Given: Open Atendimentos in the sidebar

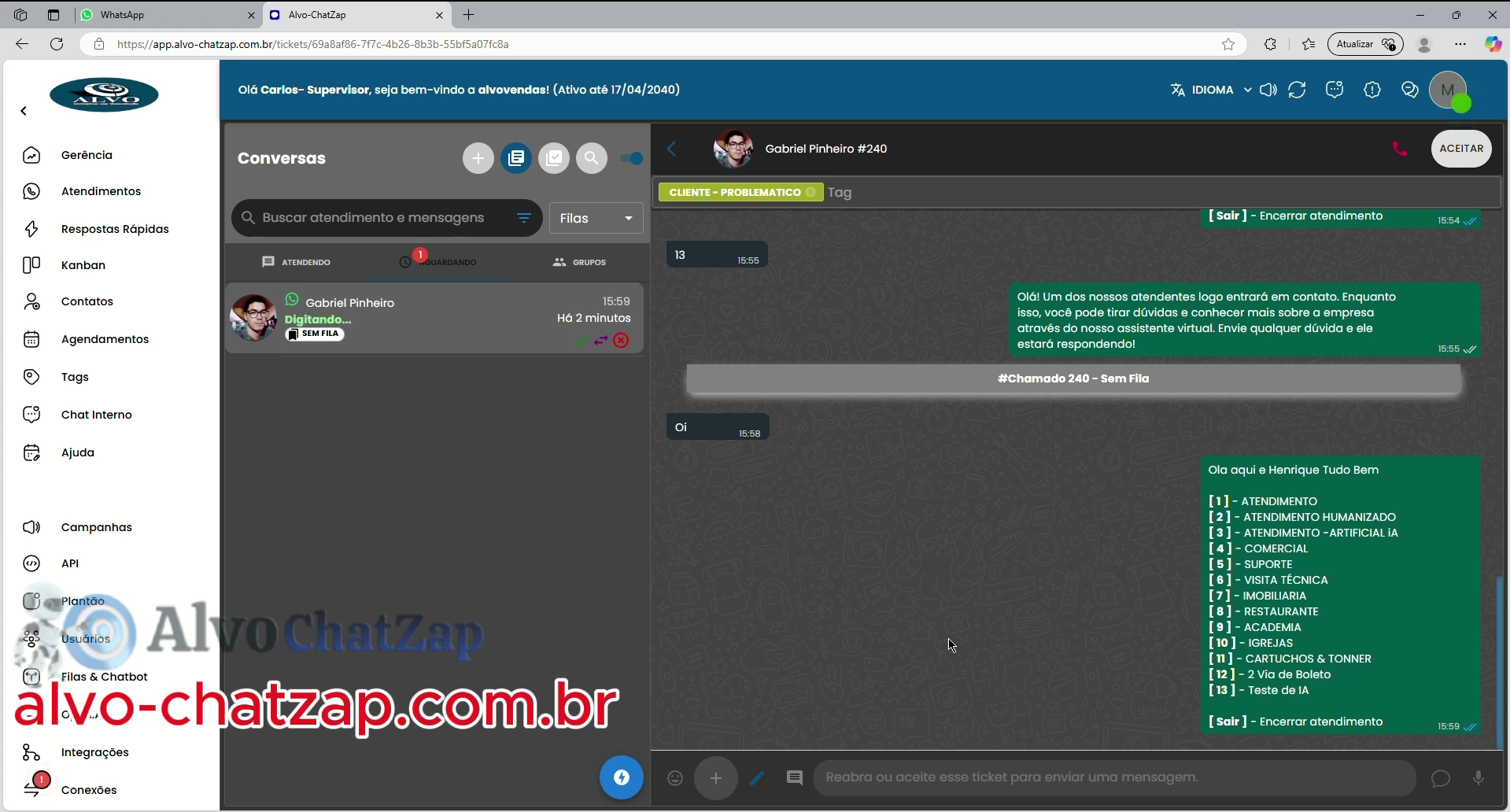Looking at the screenshot, I should pos(101,191).
